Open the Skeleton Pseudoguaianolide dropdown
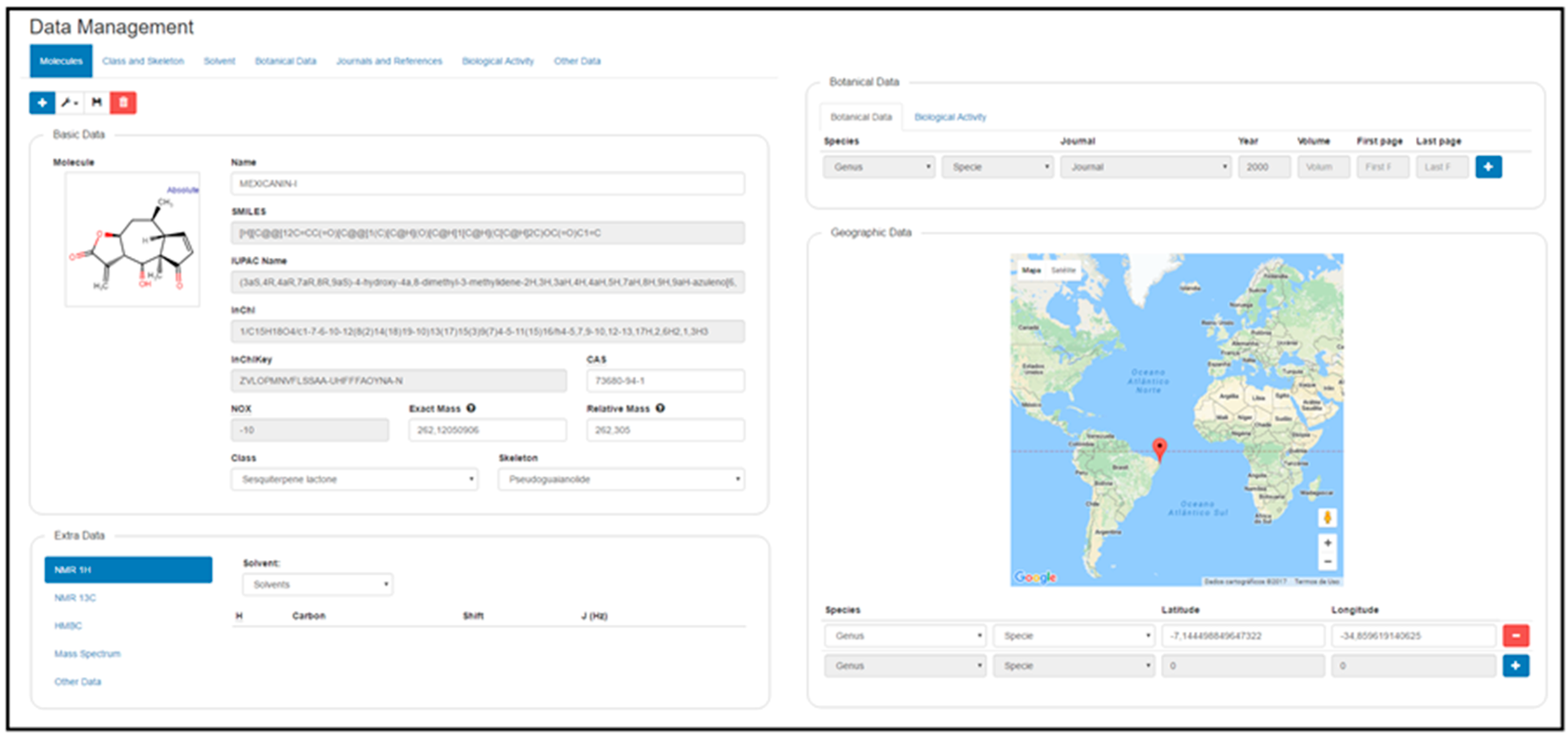The height and width of the screenshot is (737, 1568). 621,479
